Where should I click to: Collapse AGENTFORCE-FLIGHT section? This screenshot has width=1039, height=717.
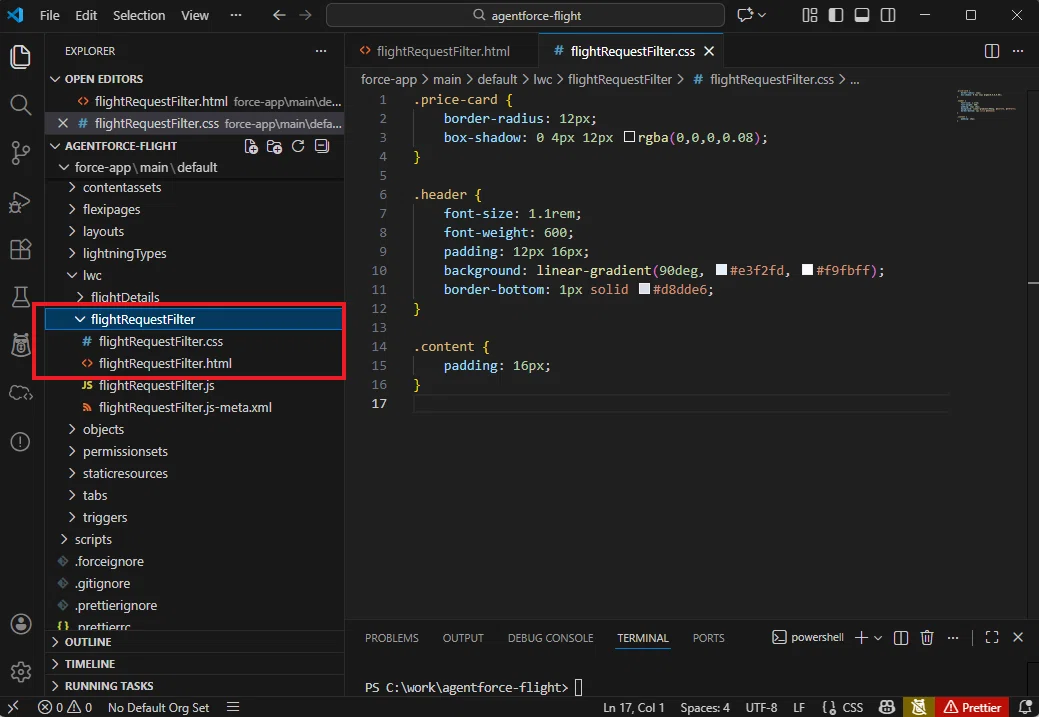tap(55, 146)
